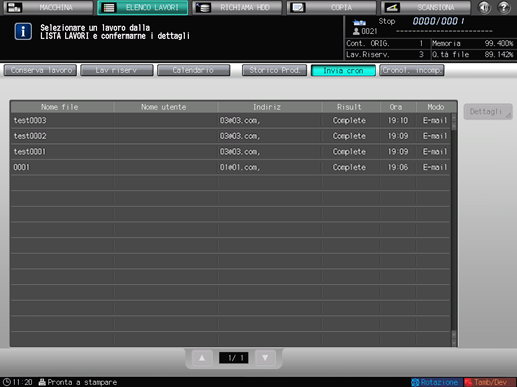The width and height of the screenshot is (517, 387).
Task: Click the Pronta a stampare status text
Action: pos(82,382)
